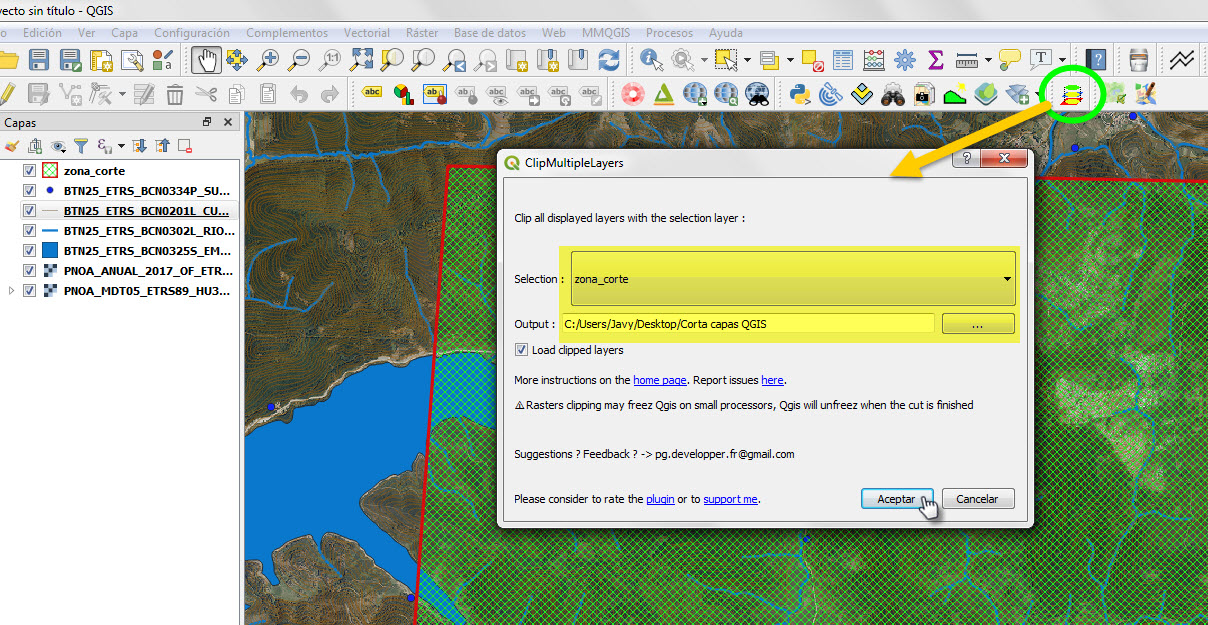The height and width of the screenshot is (625, 1208).
Task: Hide the zona_corte layer
Action: pos(29,170)
